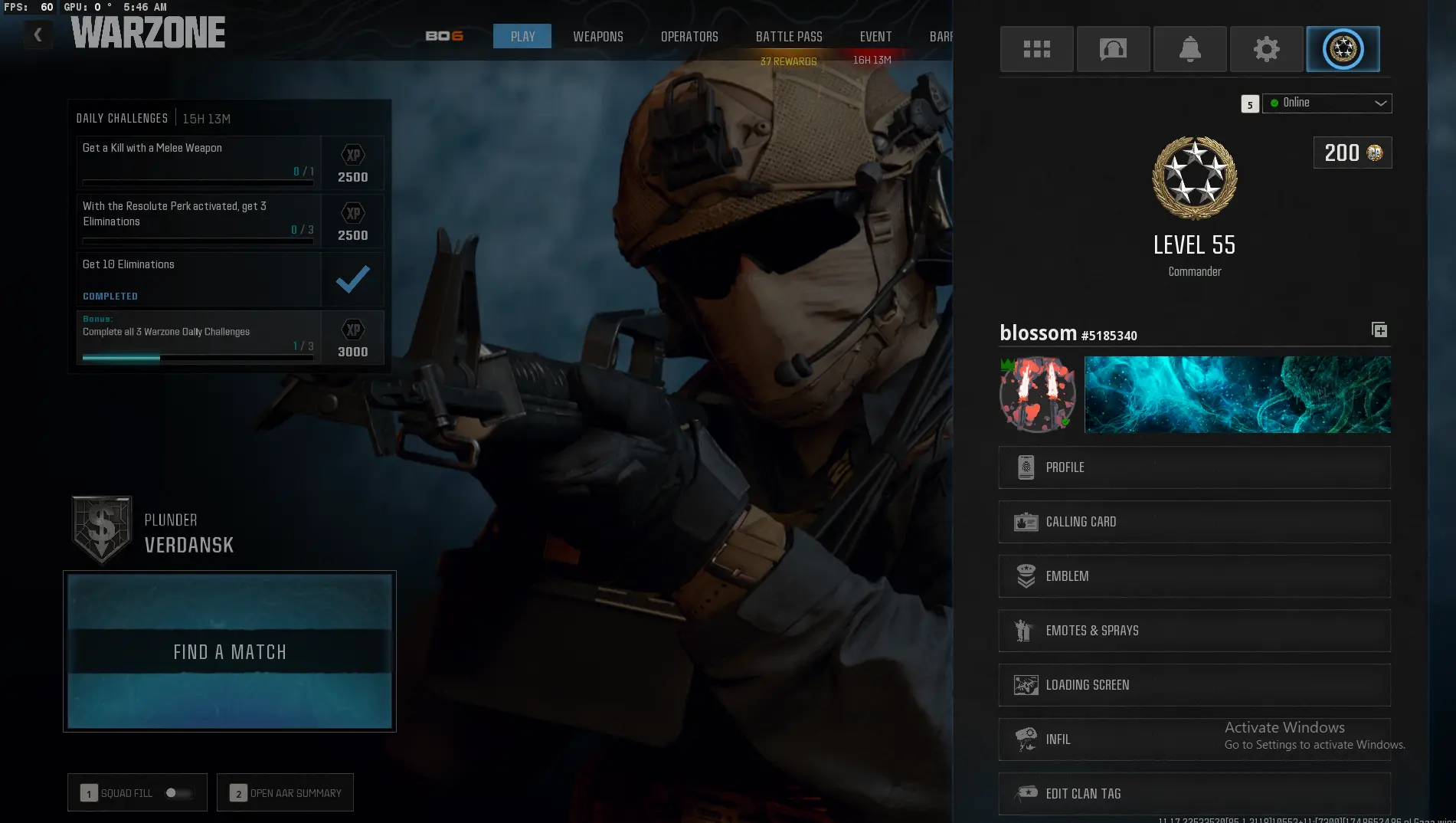Click the completed checkmark for 10 Eliminations
The width and height of the screenshot is (1456, 823).
(x=352, y=279)
